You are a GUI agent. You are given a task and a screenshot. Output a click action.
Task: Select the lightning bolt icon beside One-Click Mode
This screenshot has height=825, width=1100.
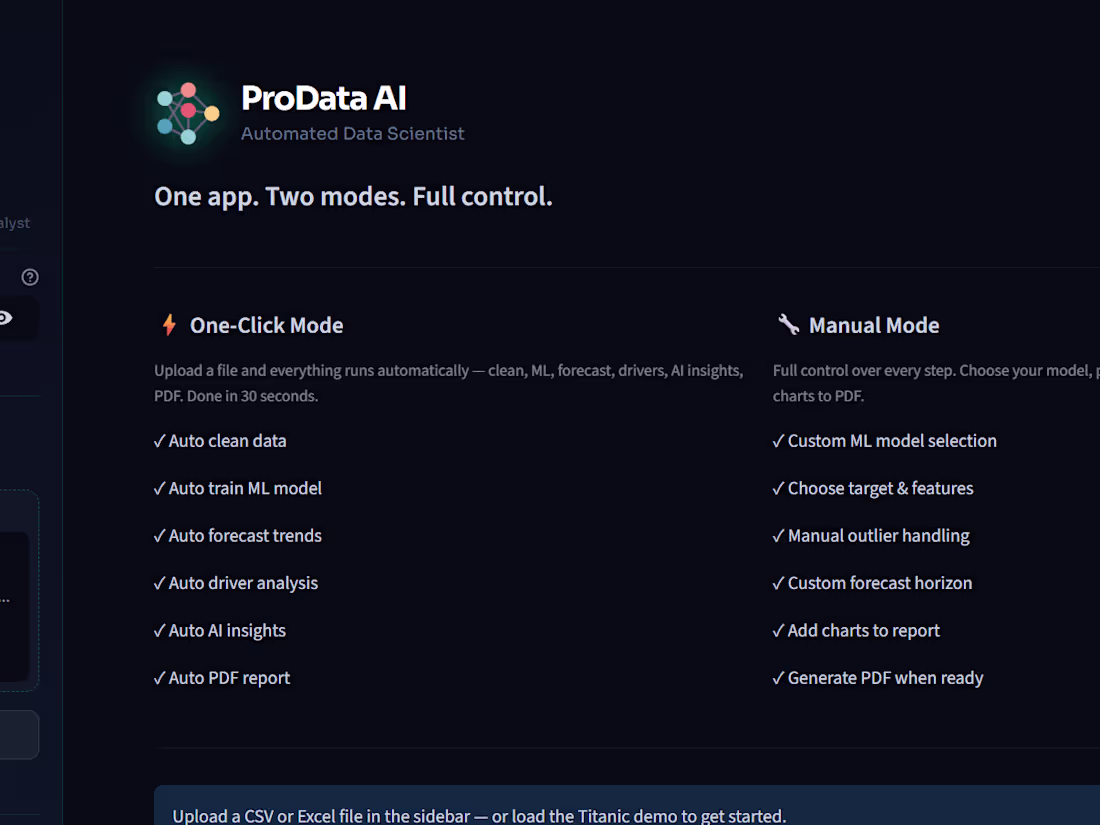pos(168,324)
